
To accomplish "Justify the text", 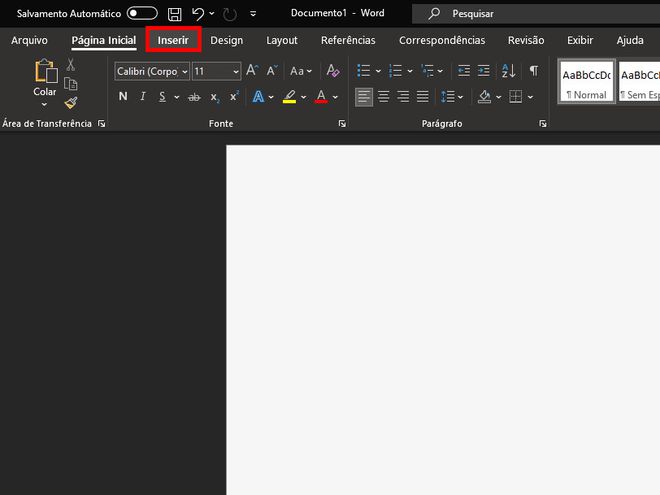I will 423,97.
